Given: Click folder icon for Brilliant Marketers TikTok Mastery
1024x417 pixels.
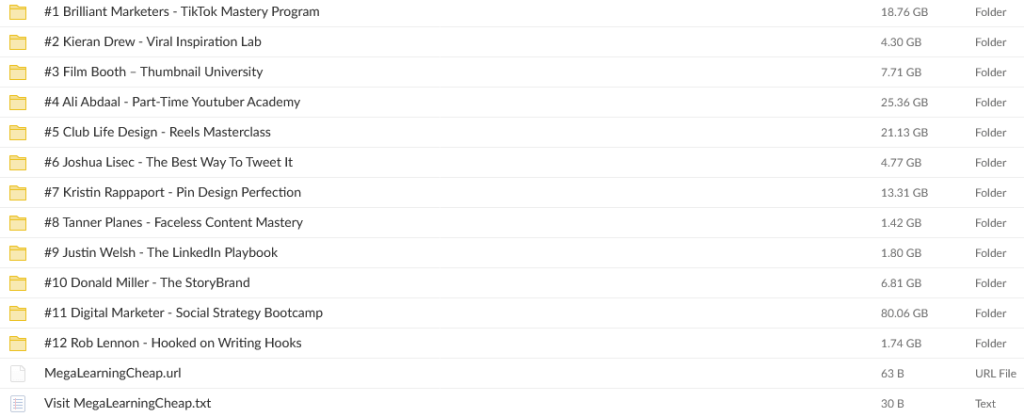Looking at the screenshot, I should pyautogui.click(x=18, y=12).
